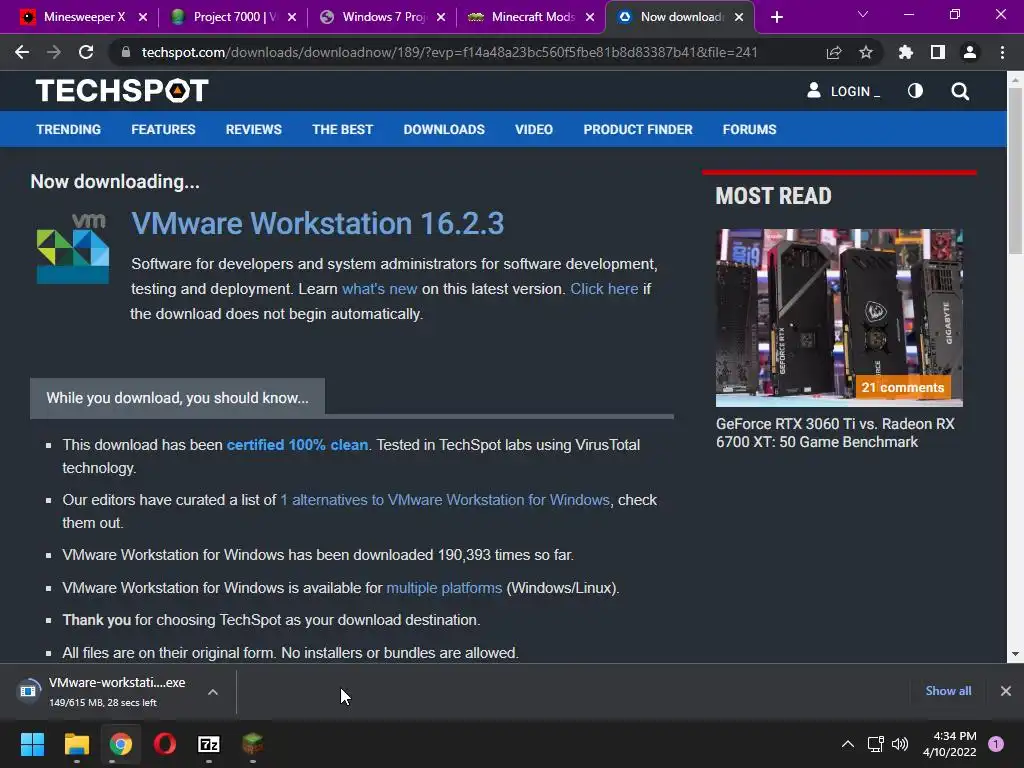Show hidden system tray icons

[848, 744]
